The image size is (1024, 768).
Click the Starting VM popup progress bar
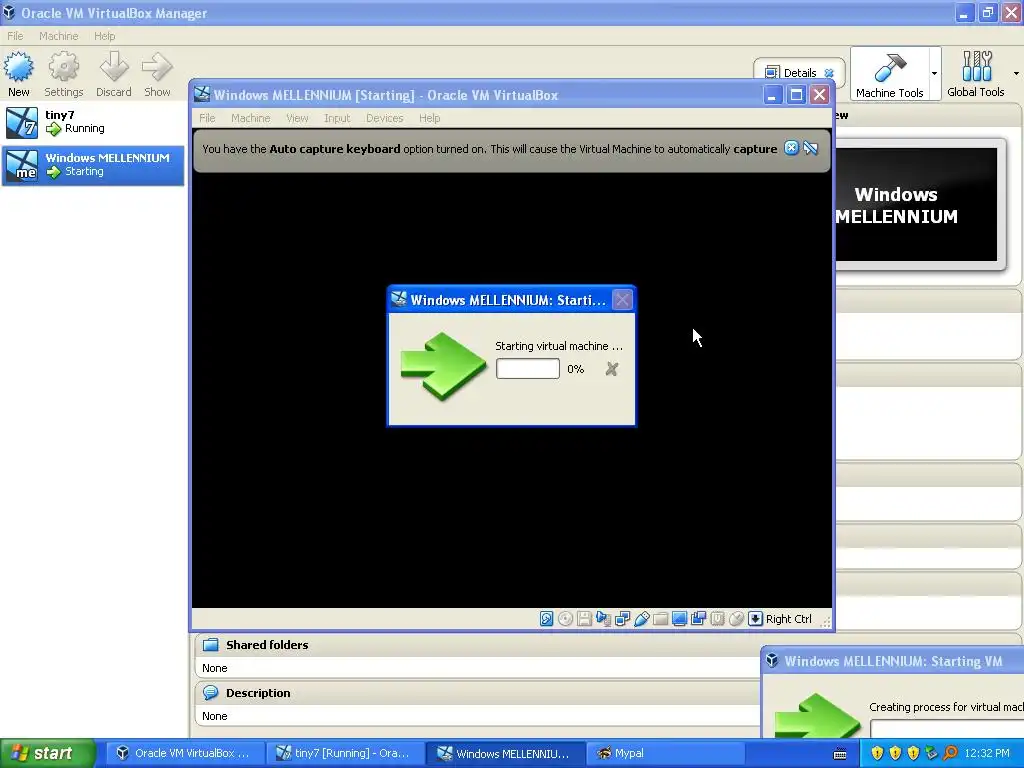coord(947,729)
